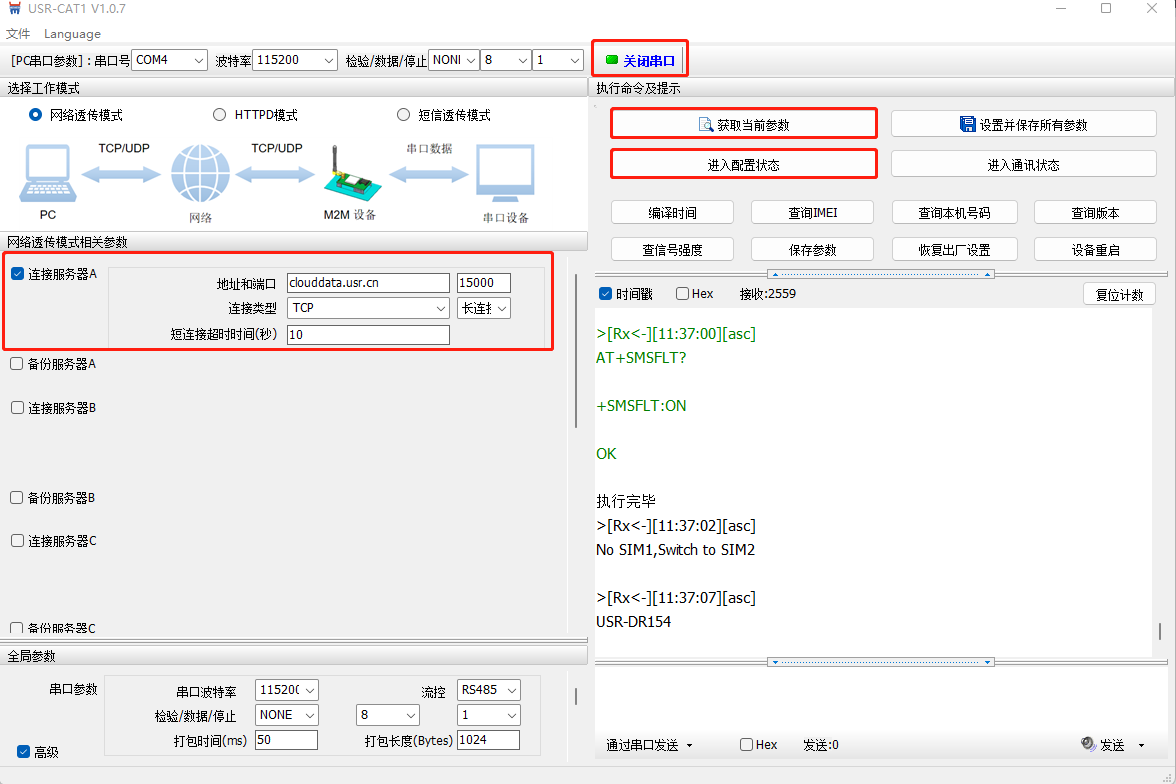
Task: Uncheck the 连接服务器A checkbox
Action: click(18, 274)
